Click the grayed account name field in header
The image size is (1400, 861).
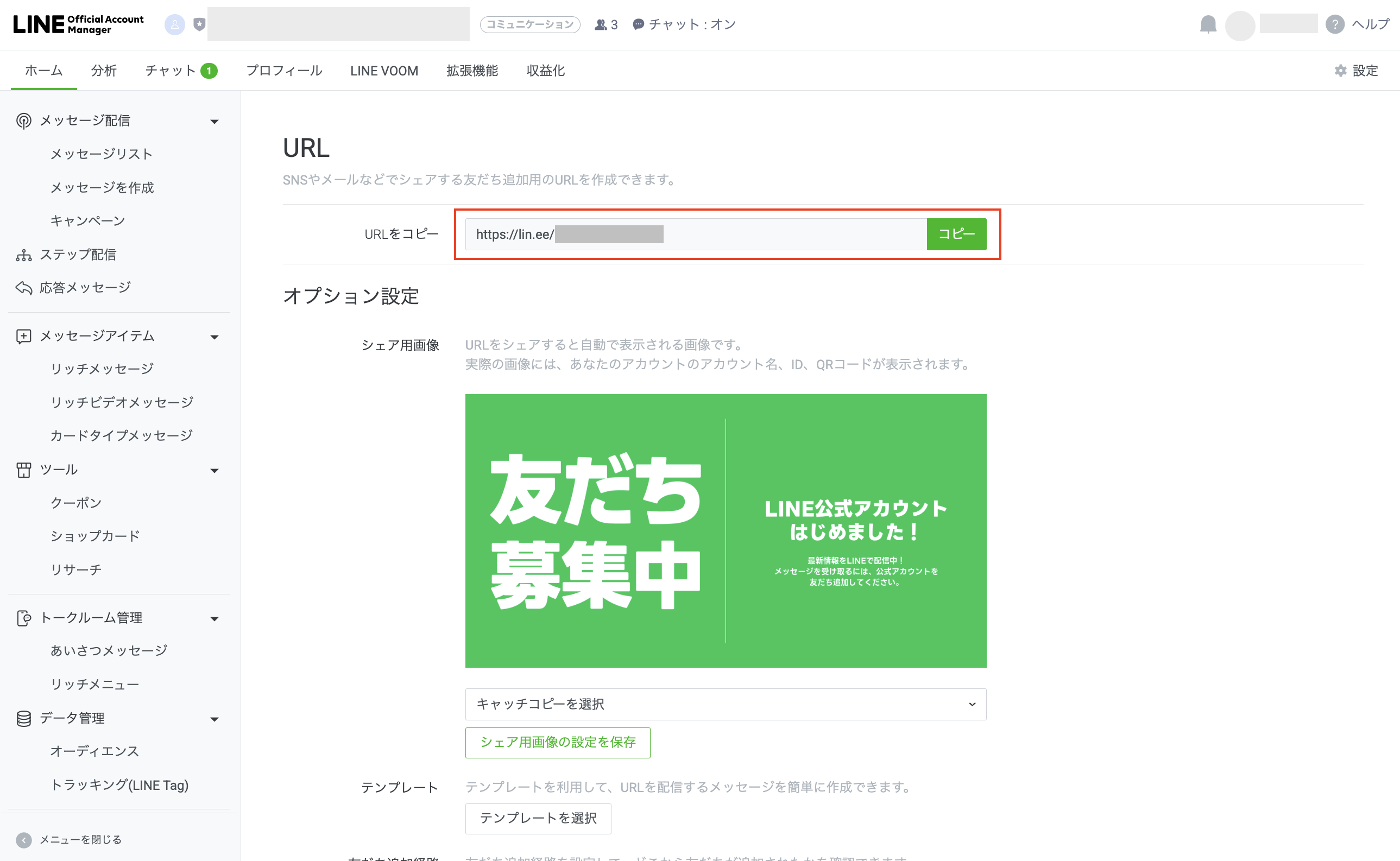(x=338, y=24)
